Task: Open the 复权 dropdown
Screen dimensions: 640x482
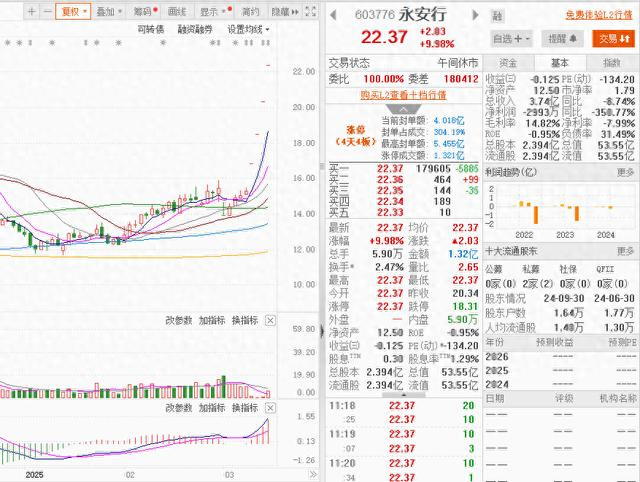Action: click(73, 12)
